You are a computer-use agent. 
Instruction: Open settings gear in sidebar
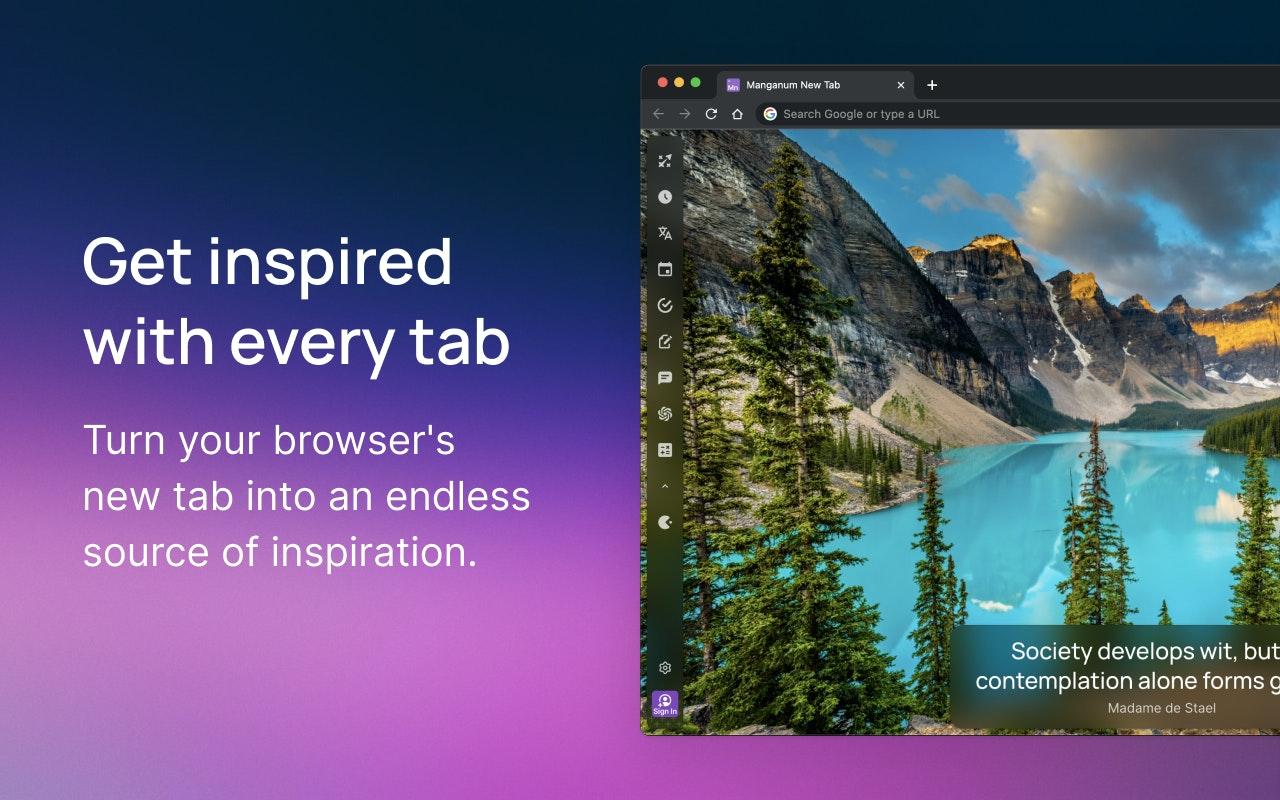click(665, 668)
